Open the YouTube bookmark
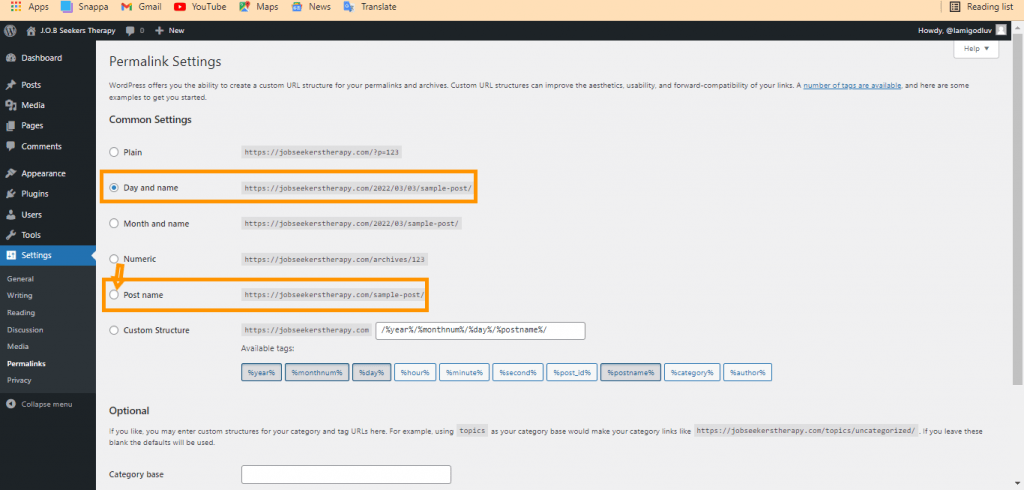Viewport: 1024px width, 490px height. [x=200, y=7]
